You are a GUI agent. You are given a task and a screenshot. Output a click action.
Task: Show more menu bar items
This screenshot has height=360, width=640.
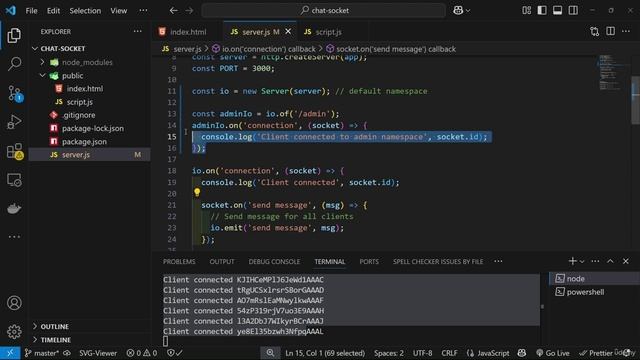pos(143,10)
